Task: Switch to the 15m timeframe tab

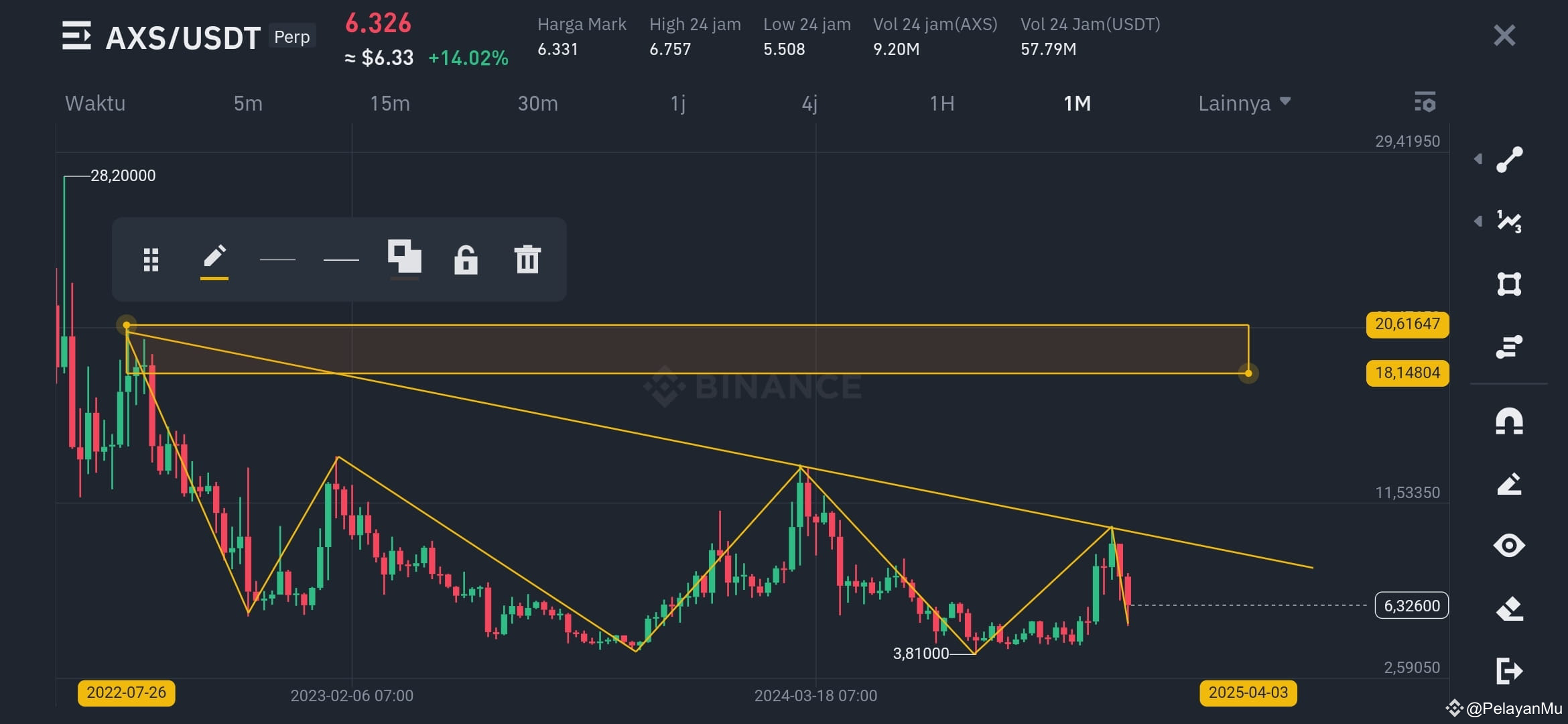Action: click(389, 103)
